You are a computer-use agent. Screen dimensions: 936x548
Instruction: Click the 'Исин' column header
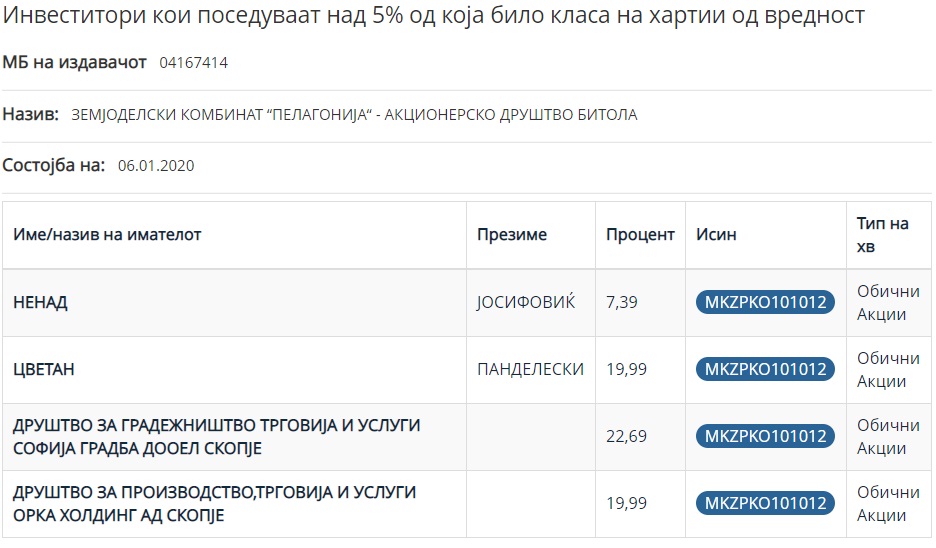[x=716, y=235]
